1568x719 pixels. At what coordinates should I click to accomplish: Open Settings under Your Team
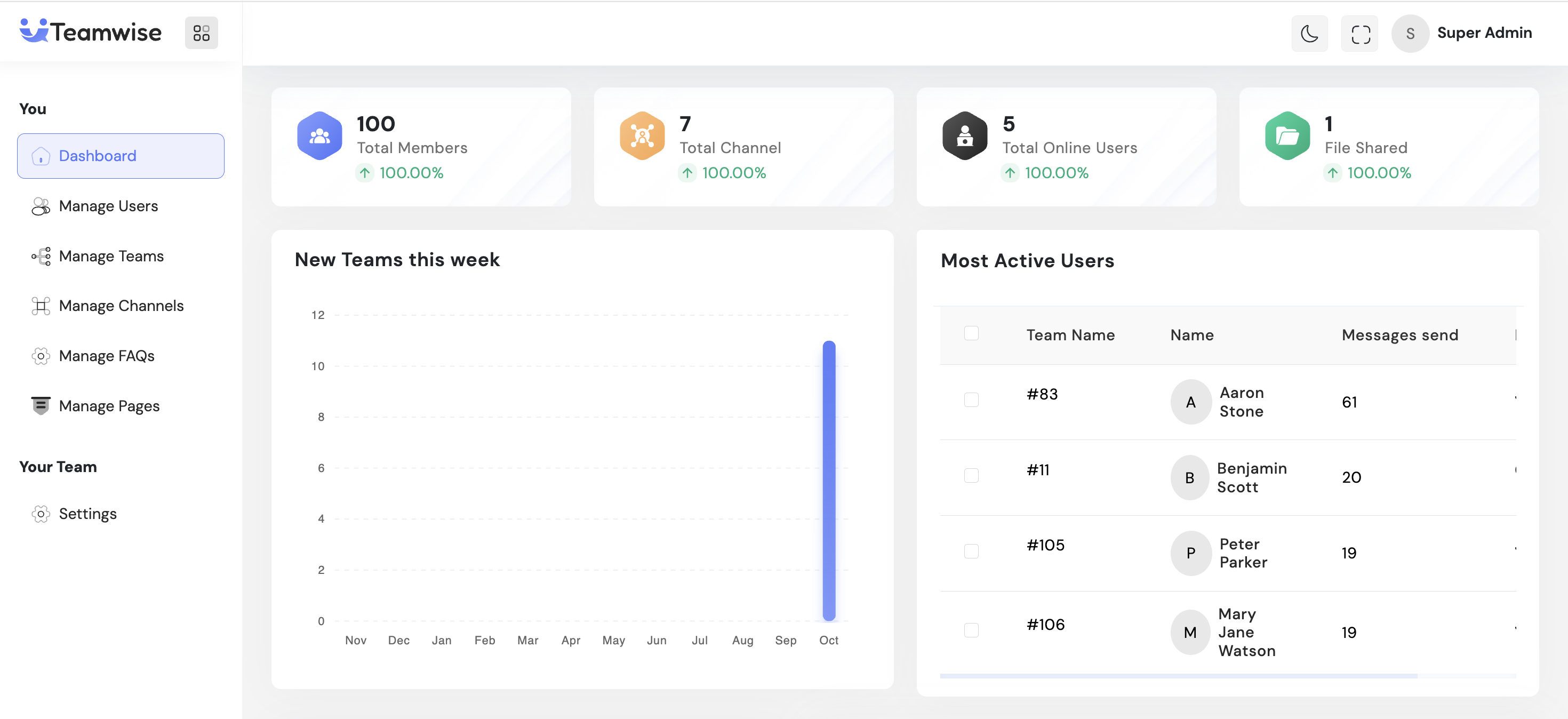87,514
